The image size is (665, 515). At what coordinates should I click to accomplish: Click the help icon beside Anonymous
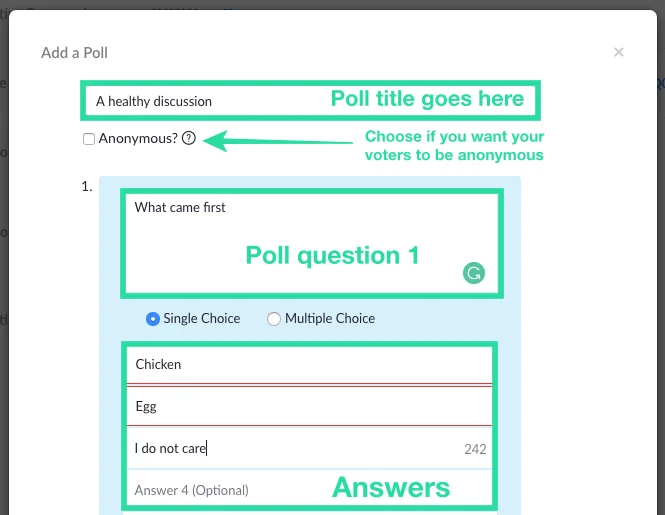[x=189, y=139]
